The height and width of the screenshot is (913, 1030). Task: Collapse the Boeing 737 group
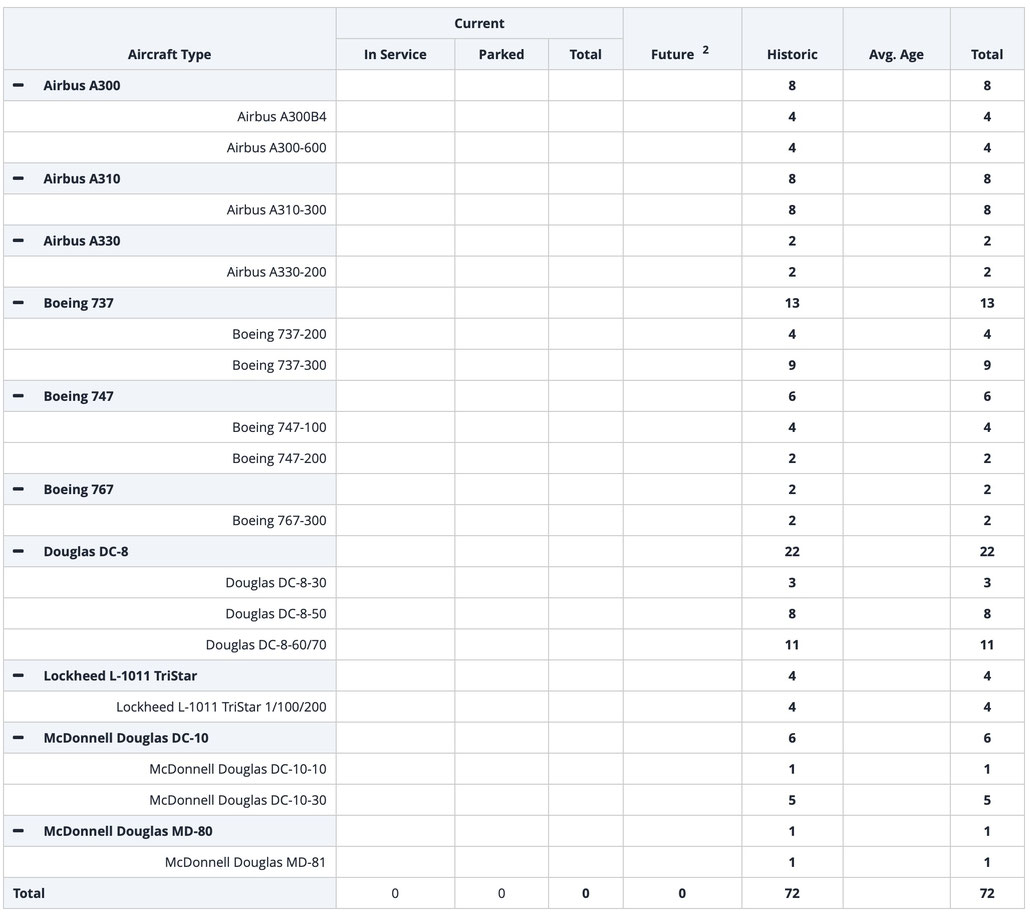coord(18,303)
